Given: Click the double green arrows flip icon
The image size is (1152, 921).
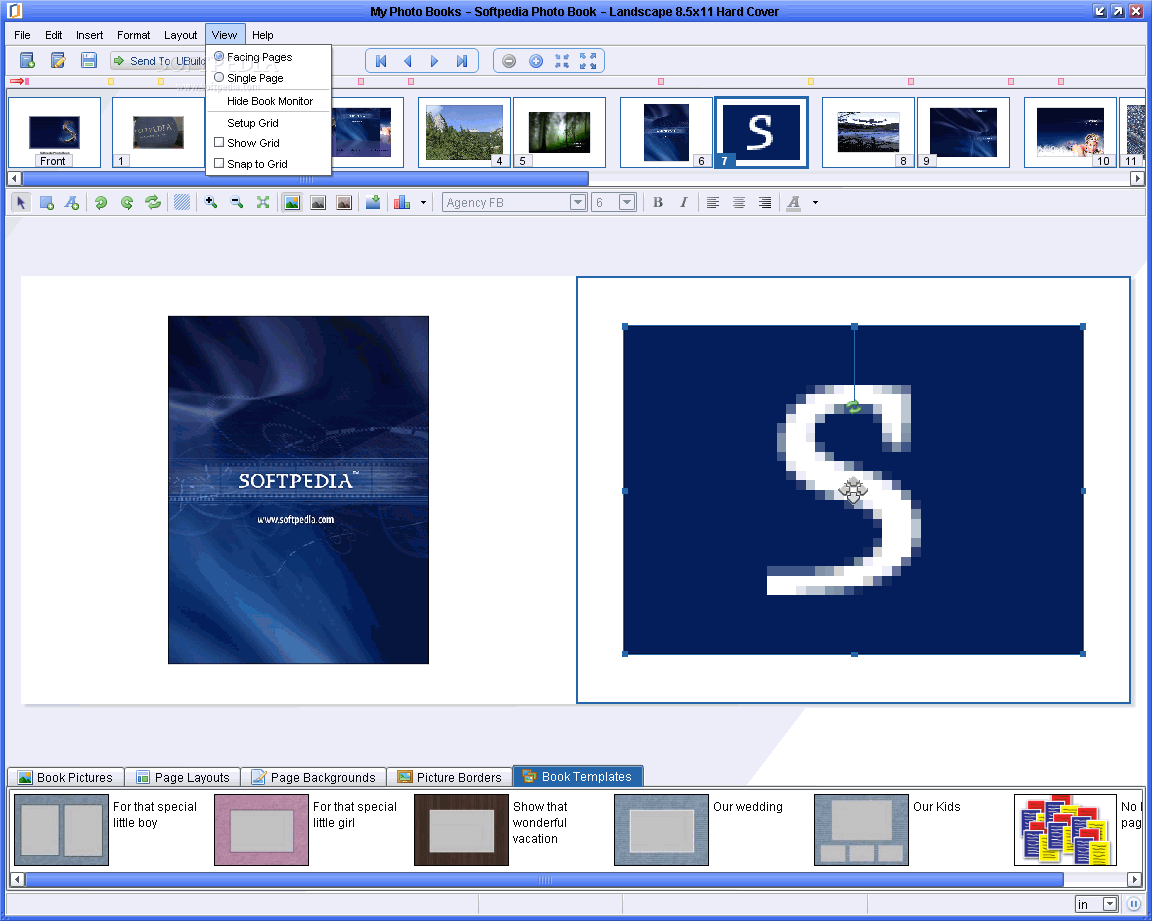Looking at the screenshot, I should 153,203.
